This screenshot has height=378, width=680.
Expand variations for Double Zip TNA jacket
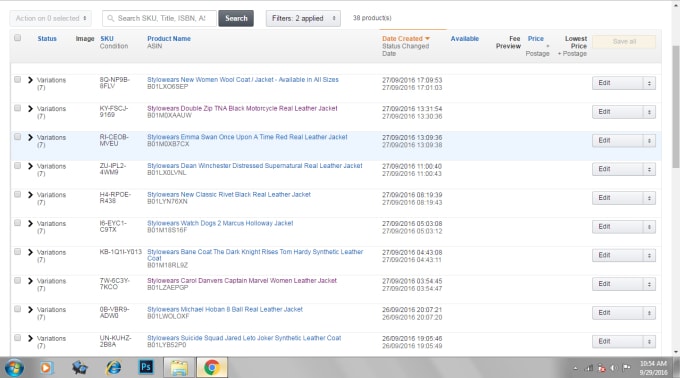(x=30, y=108)
